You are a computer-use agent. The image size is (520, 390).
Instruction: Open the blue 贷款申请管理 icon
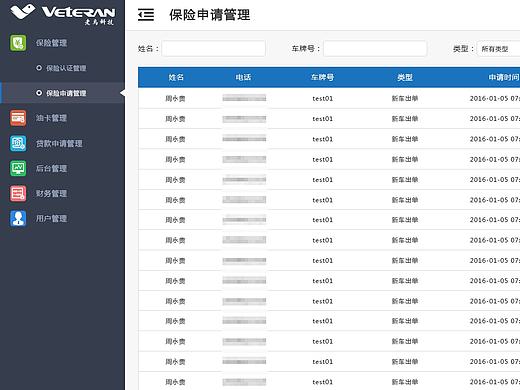point(18,143)
